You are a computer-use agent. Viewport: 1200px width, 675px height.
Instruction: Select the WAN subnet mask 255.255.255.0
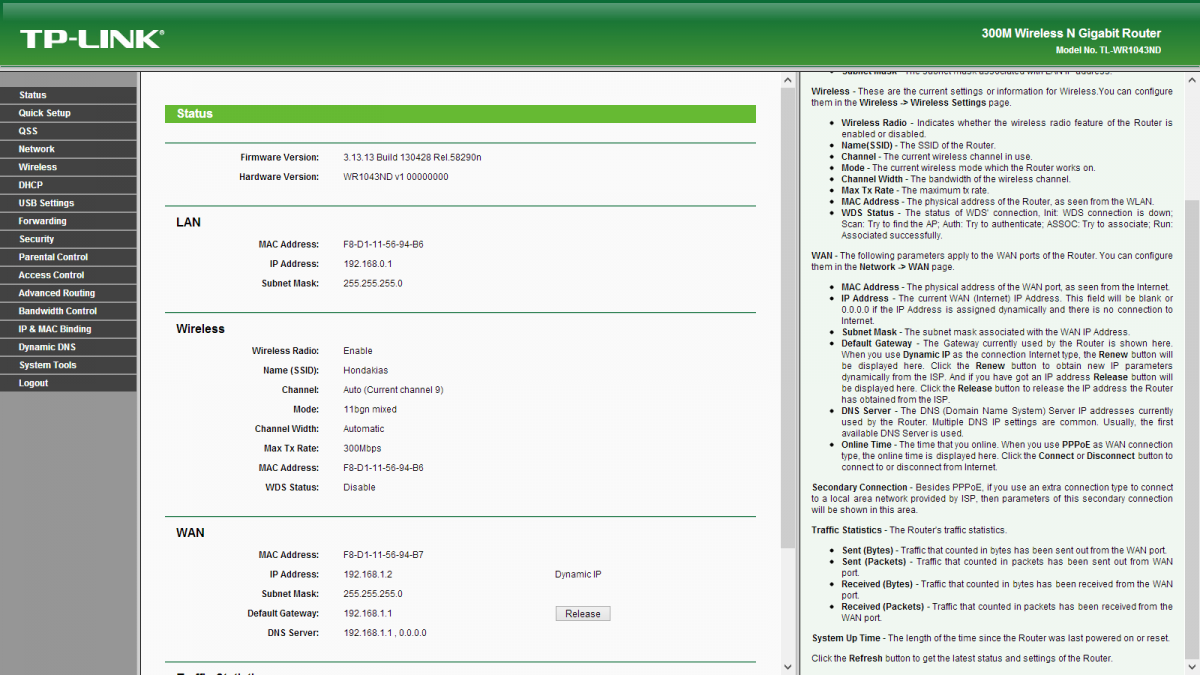pyautogui.click(x=373, y=594)
